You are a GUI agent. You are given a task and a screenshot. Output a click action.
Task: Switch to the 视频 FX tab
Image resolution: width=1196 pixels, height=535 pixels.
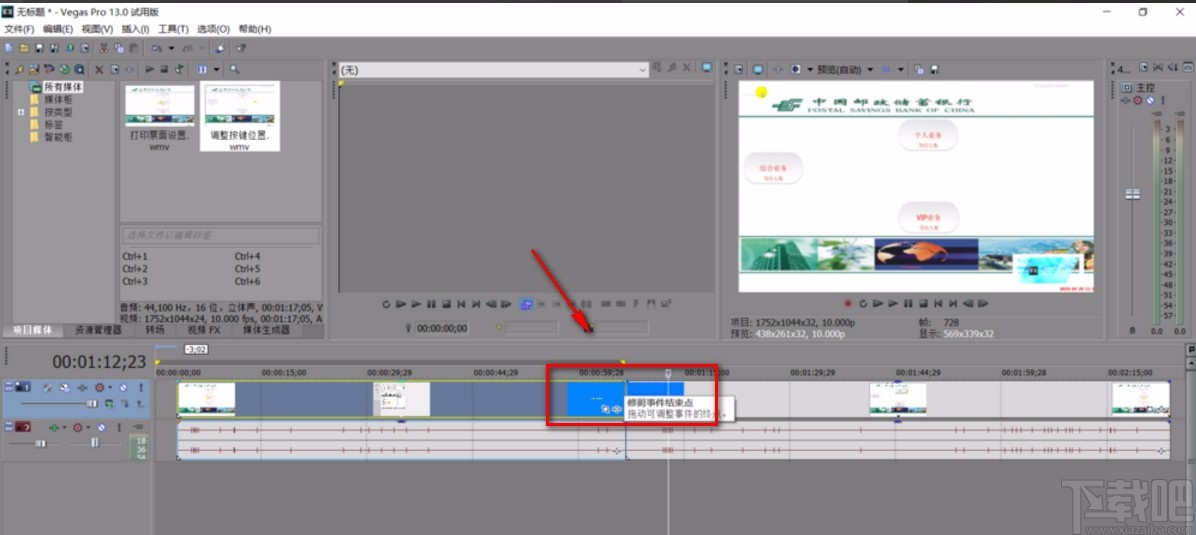(203, 329)
